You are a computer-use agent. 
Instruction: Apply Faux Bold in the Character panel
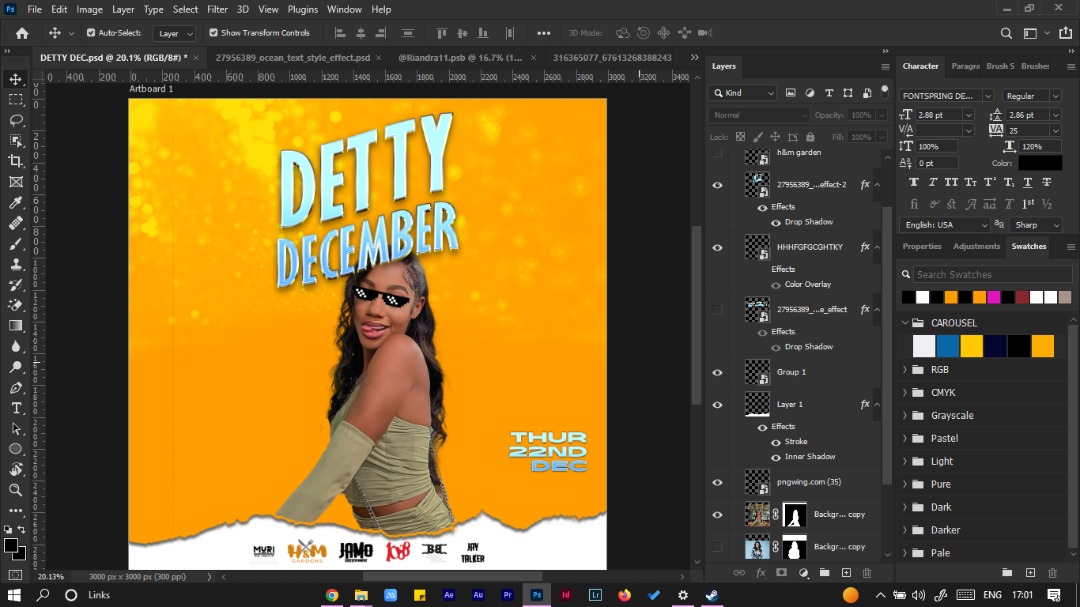(x=913, y=182)
